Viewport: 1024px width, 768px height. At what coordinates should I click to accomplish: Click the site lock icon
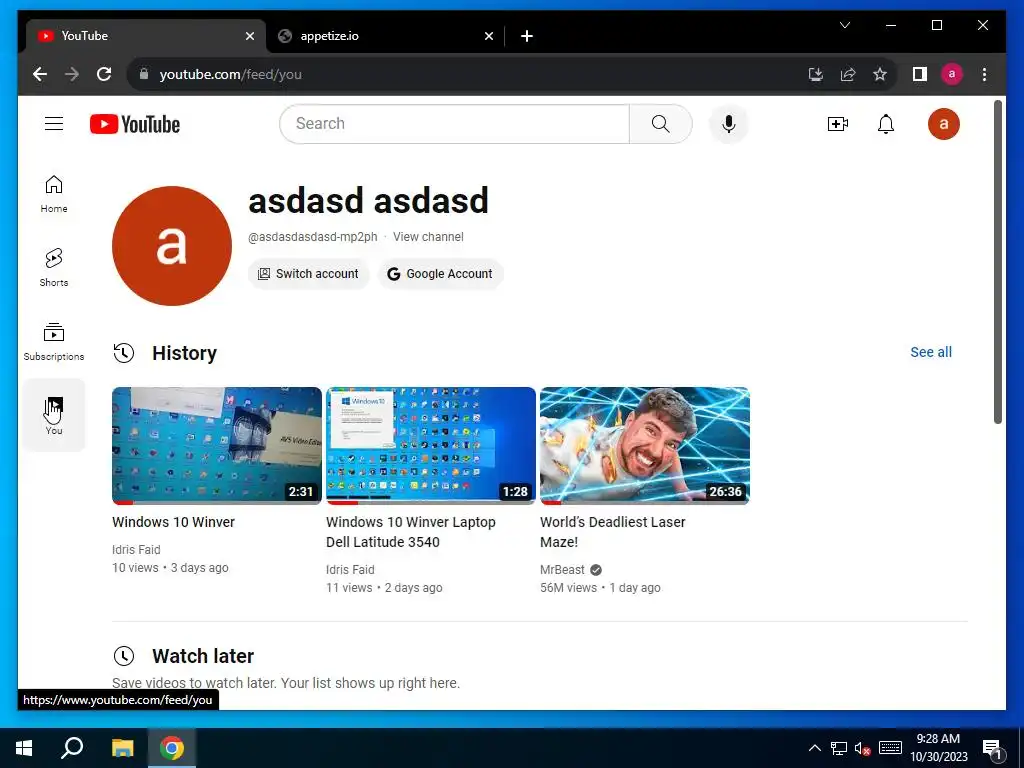tap(144, 74)
